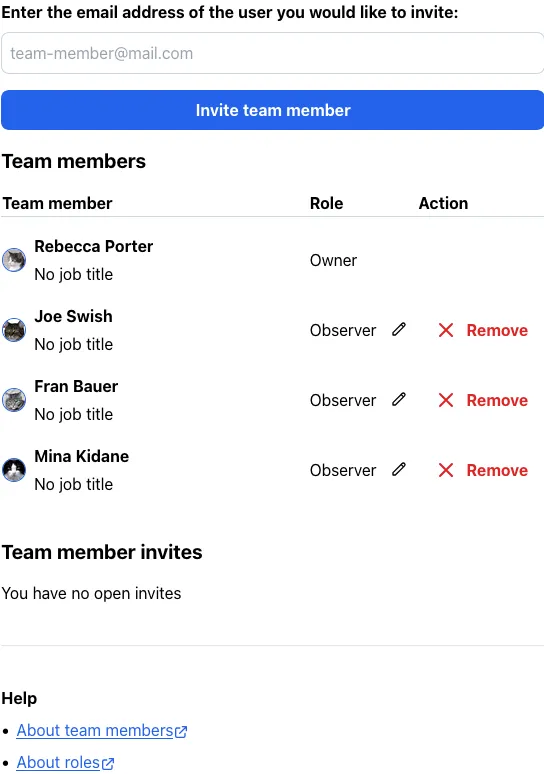Click the Action column header

coord(443,203)
